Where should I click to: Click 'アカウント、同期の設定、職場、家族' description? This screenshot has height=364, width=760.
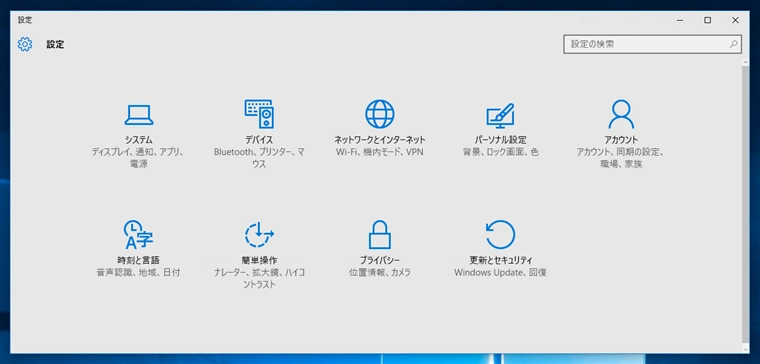point(621,158)
